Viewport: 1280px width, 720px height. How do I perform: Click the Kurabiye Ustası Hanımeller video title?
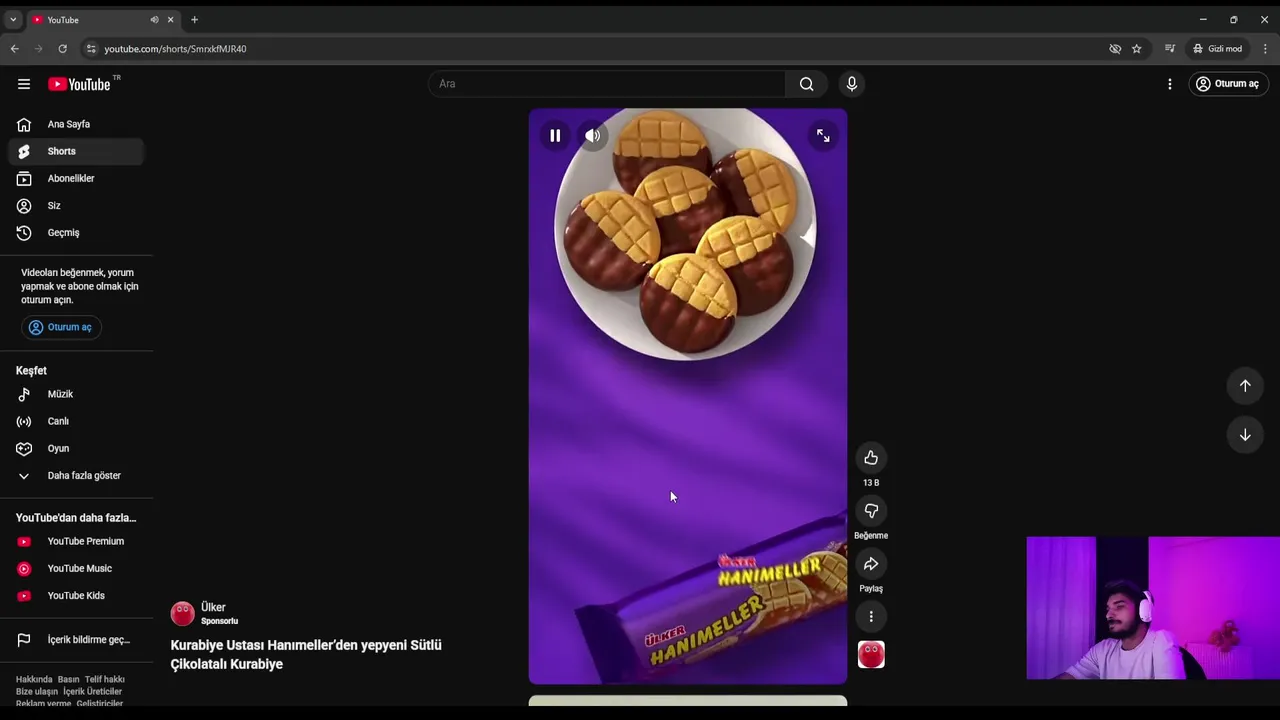(306, 654)
